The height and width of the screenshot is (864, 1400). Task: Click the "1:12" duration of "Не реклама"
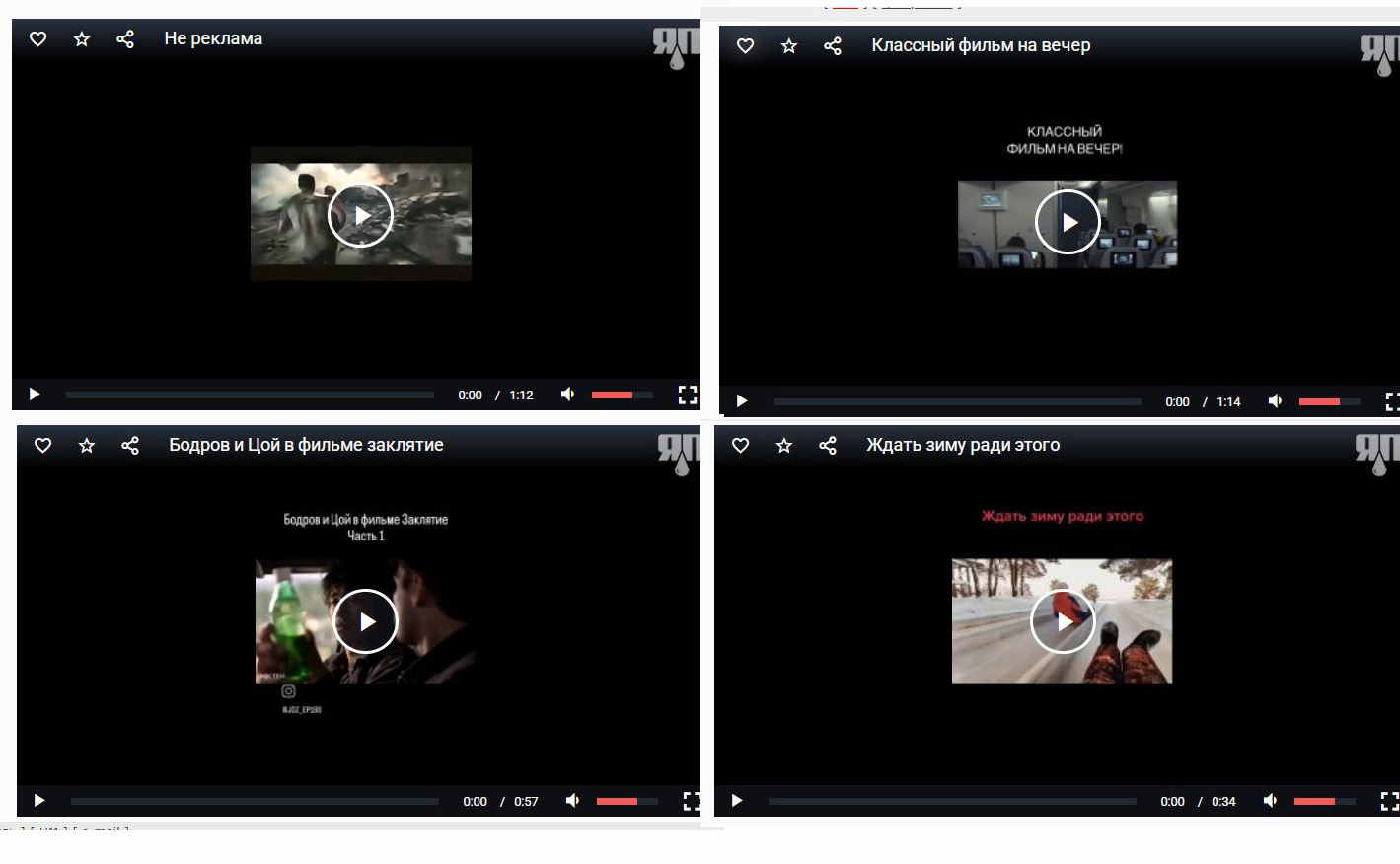pyautogui.click(x=521, y=395)
